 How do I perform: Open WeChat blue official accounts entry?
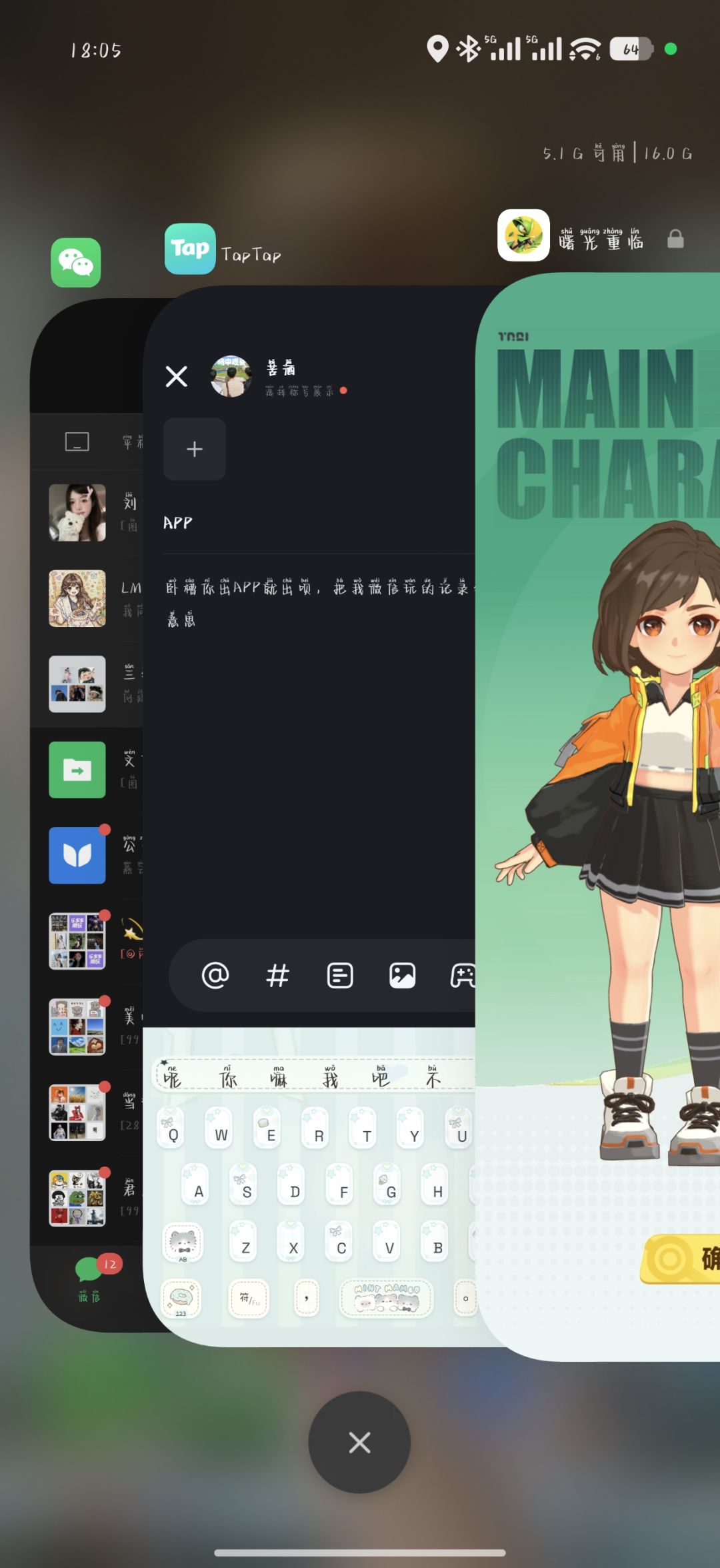point(77,856)
